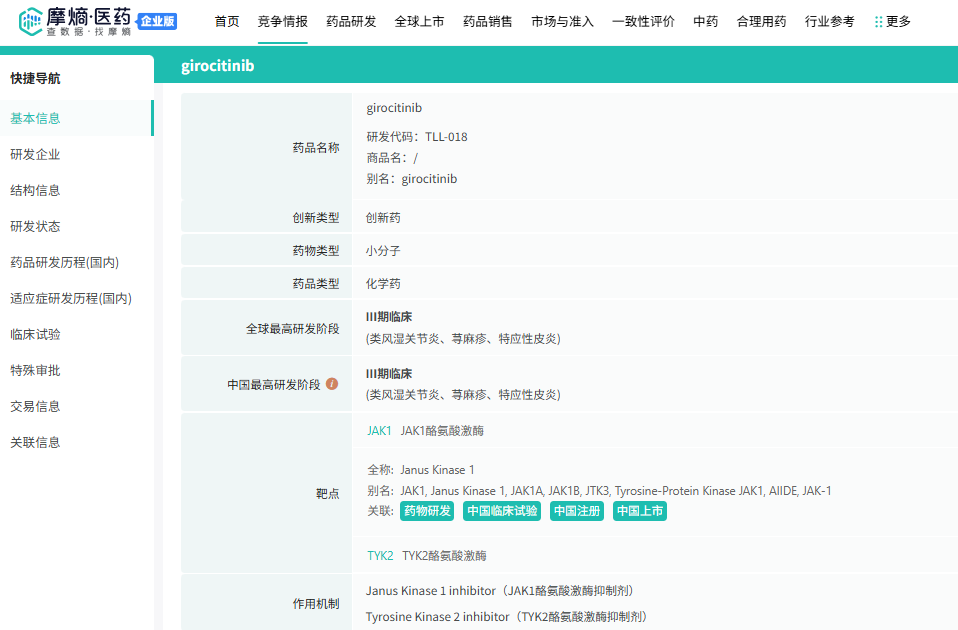Click the 中国临床试验 tag button
The height and width of the screenshot is (630, 958).
[x=502, y=511]
